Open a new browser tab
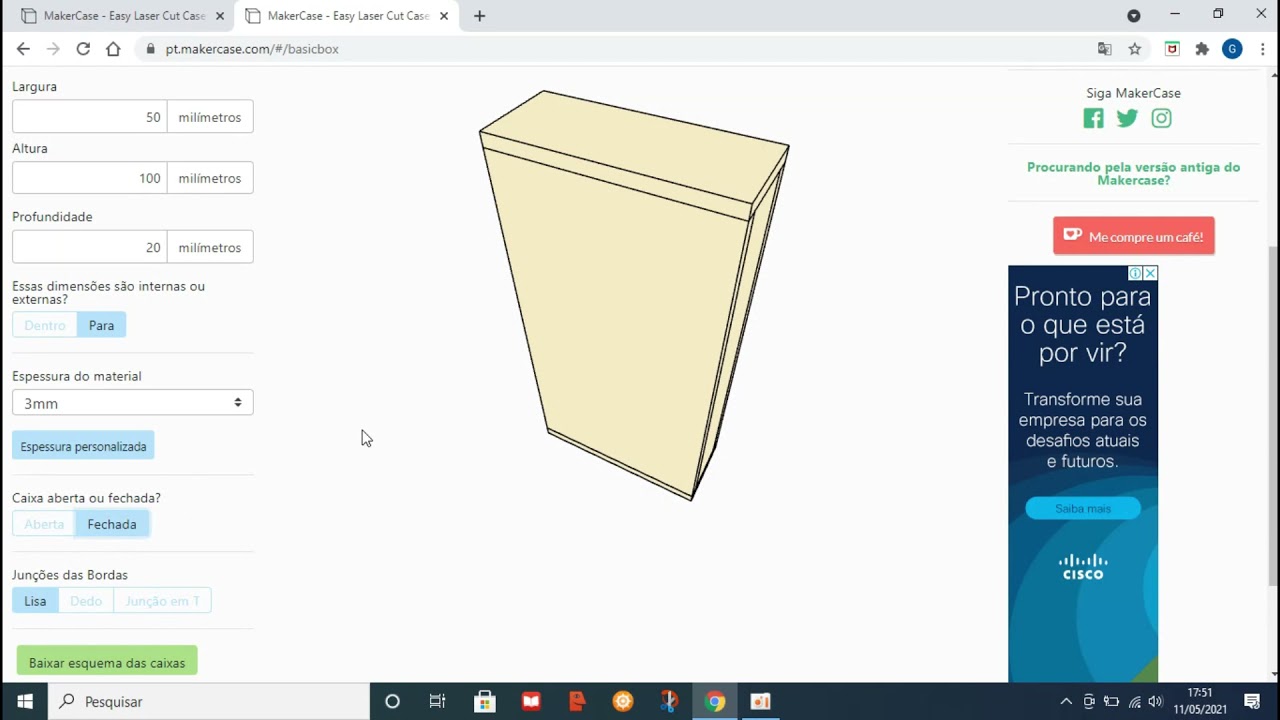Image resolution: width=1280 pixels, height=720 pixels. tap(479, 16)
